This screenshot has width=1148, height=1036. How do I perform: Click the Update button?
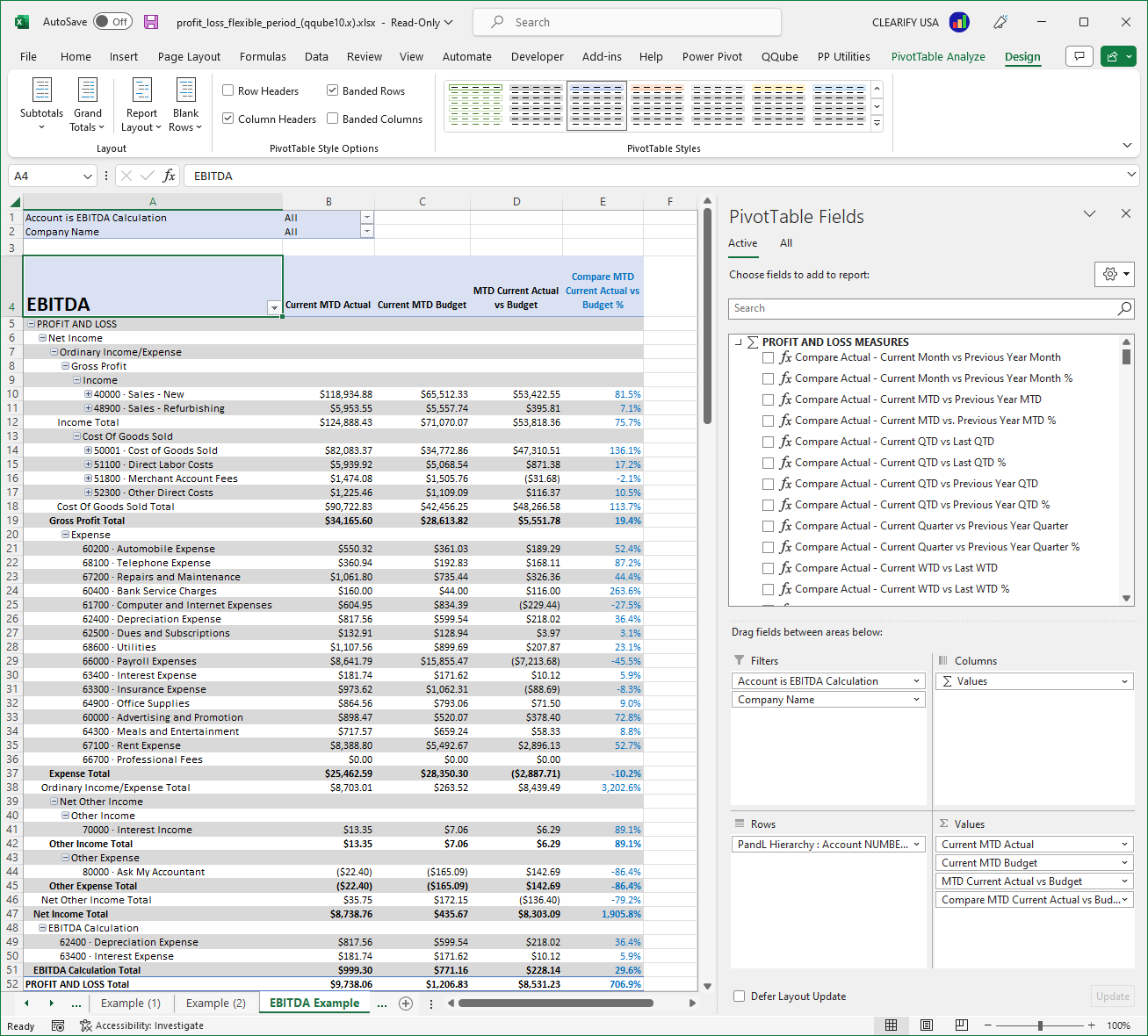coord(1112,996)
